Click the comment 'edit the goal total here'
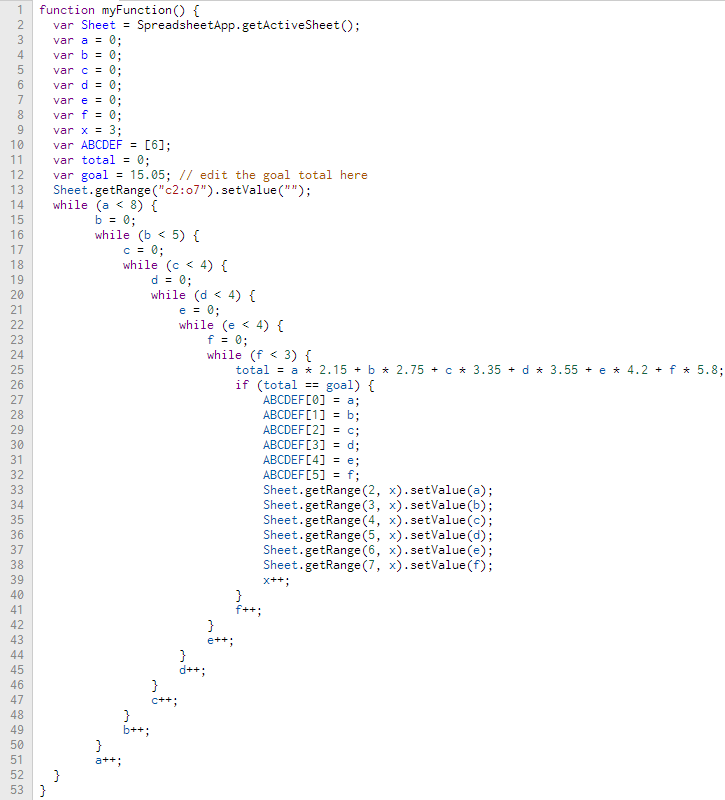 coord(283,175)
